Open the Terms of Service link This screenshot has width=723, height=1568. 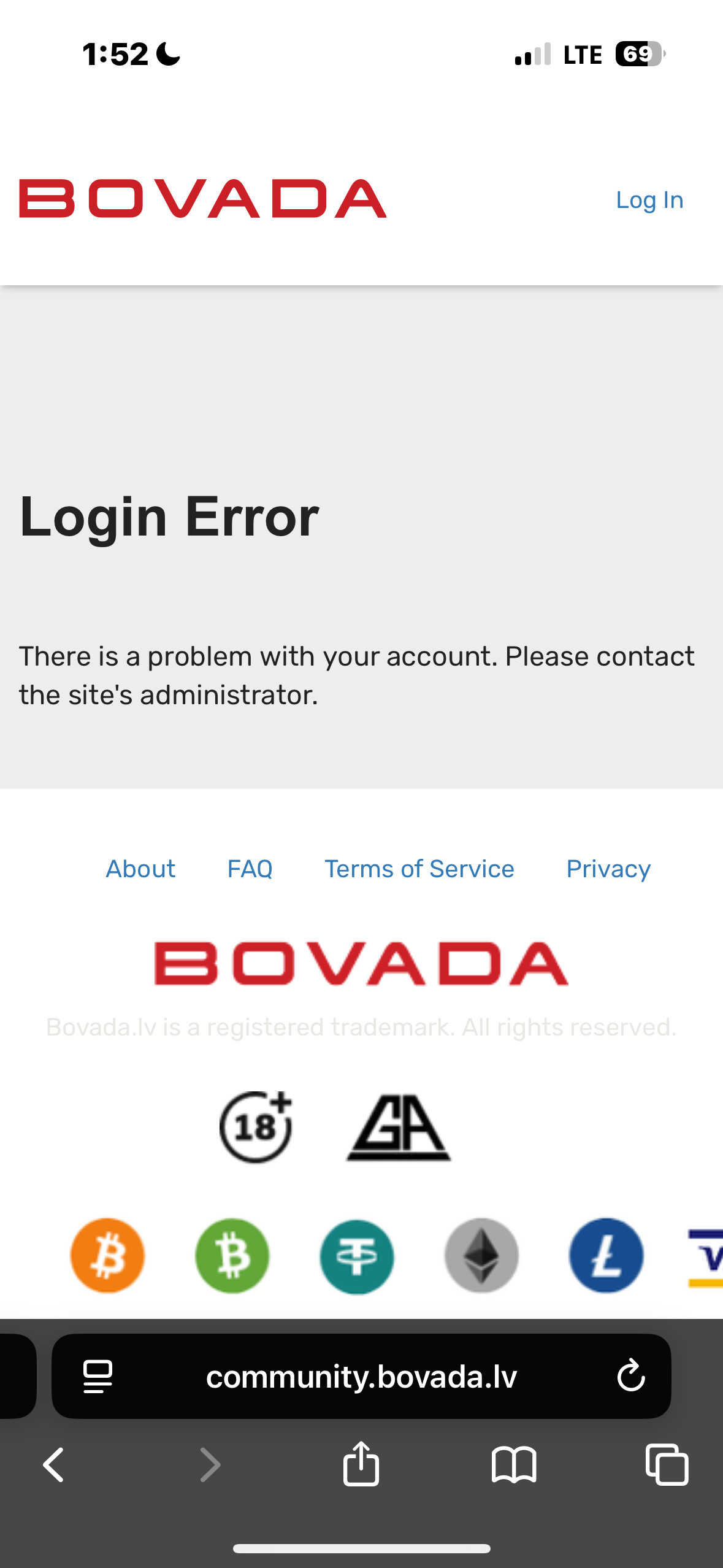pyautogui.click(x=419, y=869)
